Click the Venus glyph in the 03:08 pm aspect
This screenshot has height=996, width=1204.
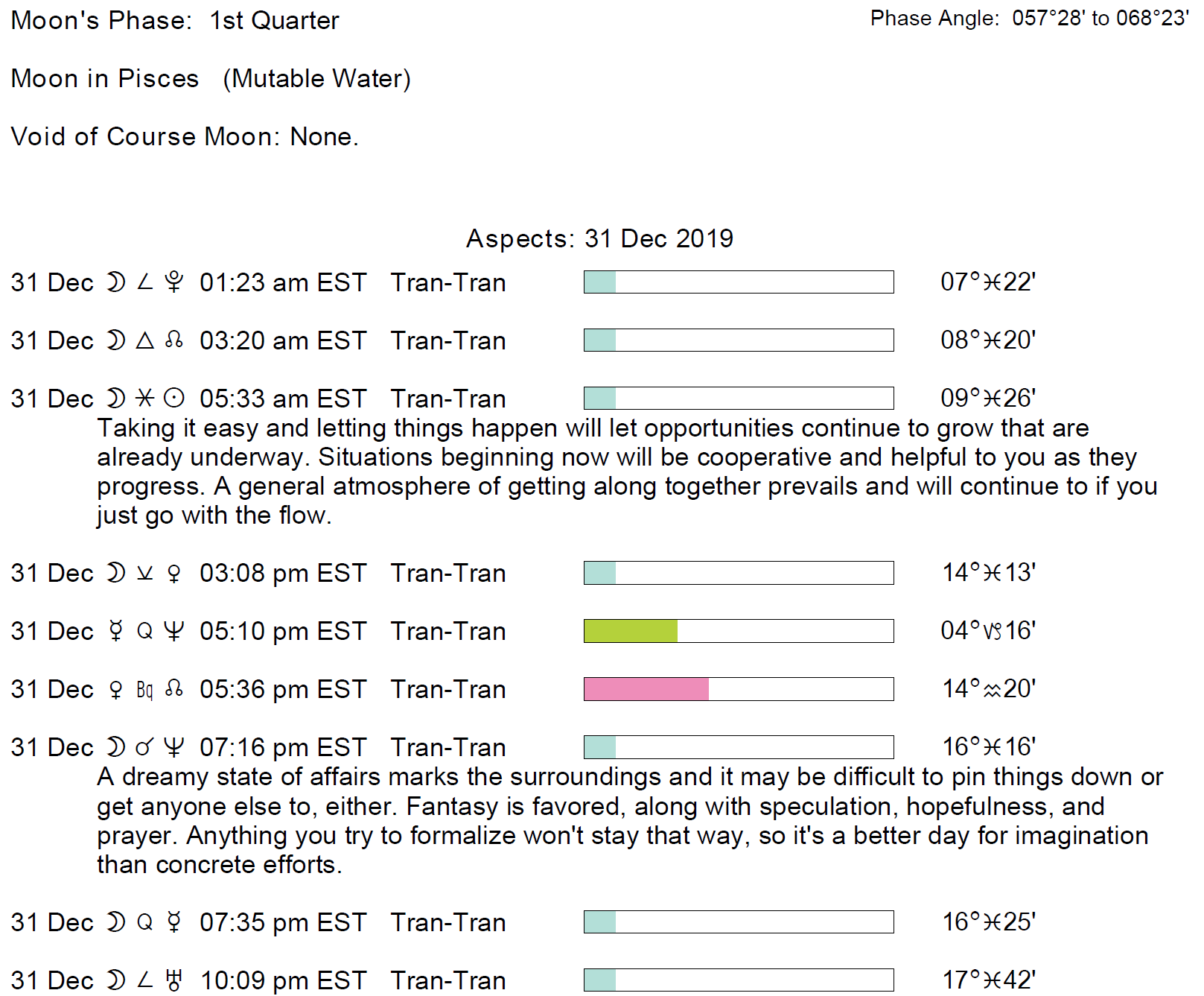pos(174,573)
